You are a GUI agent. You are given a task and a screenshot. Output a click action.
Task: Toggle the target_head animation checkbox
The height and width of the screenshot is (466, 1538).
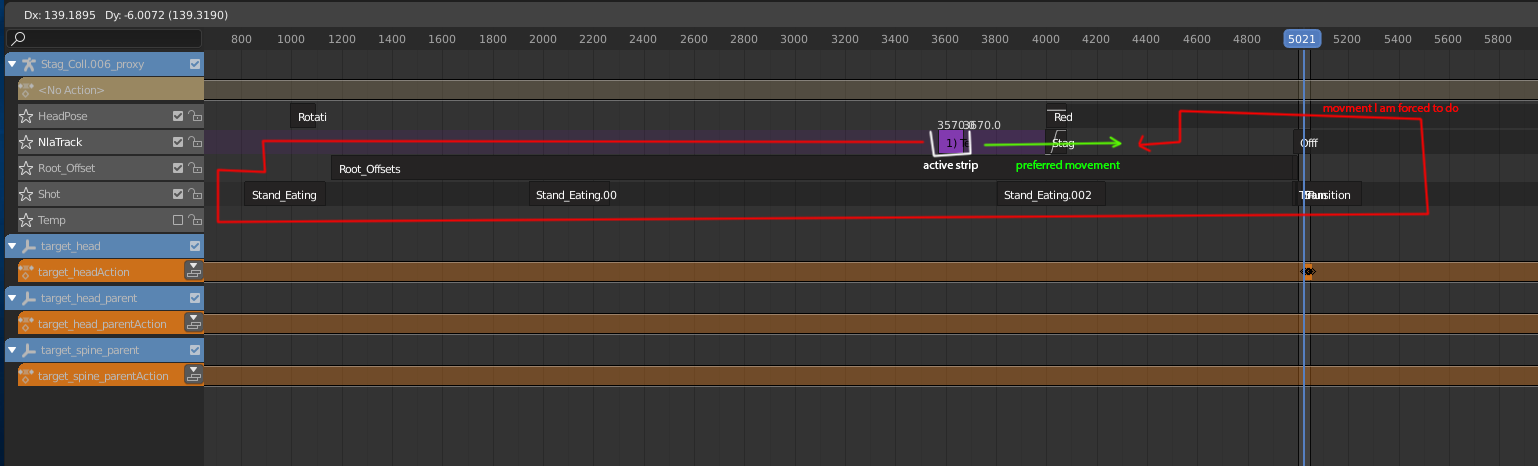pos(195,246)
